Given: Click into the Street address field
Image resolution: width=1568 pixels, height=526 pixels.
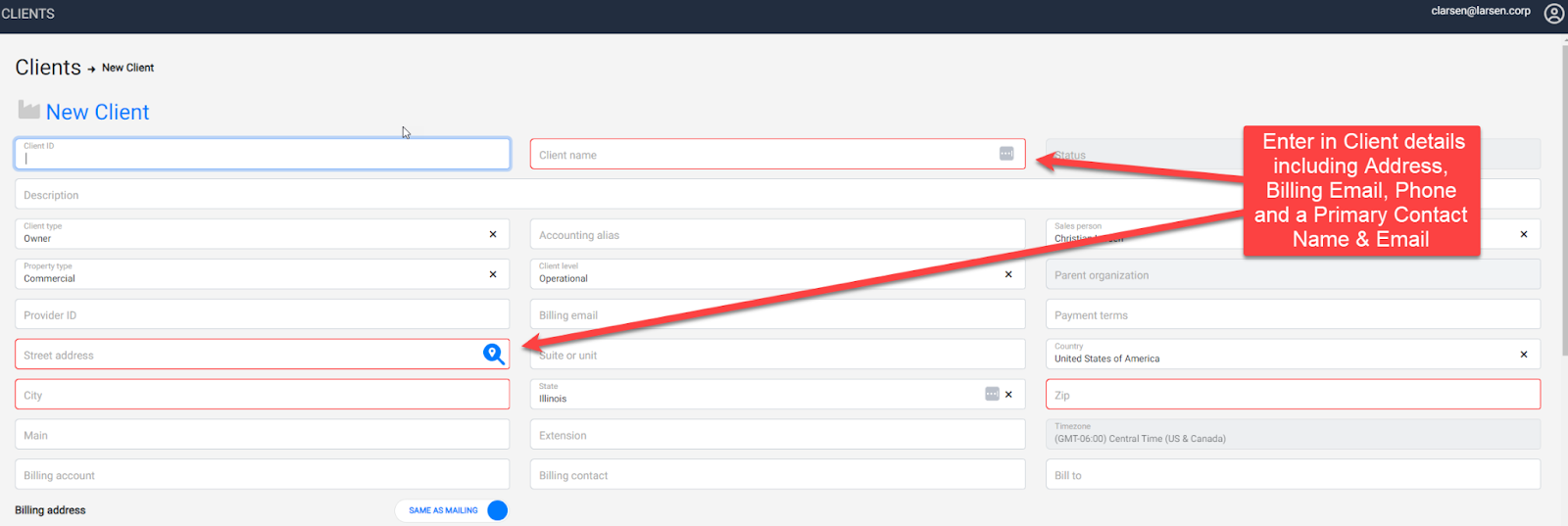Looking at the screenshot, I should 245,355.
